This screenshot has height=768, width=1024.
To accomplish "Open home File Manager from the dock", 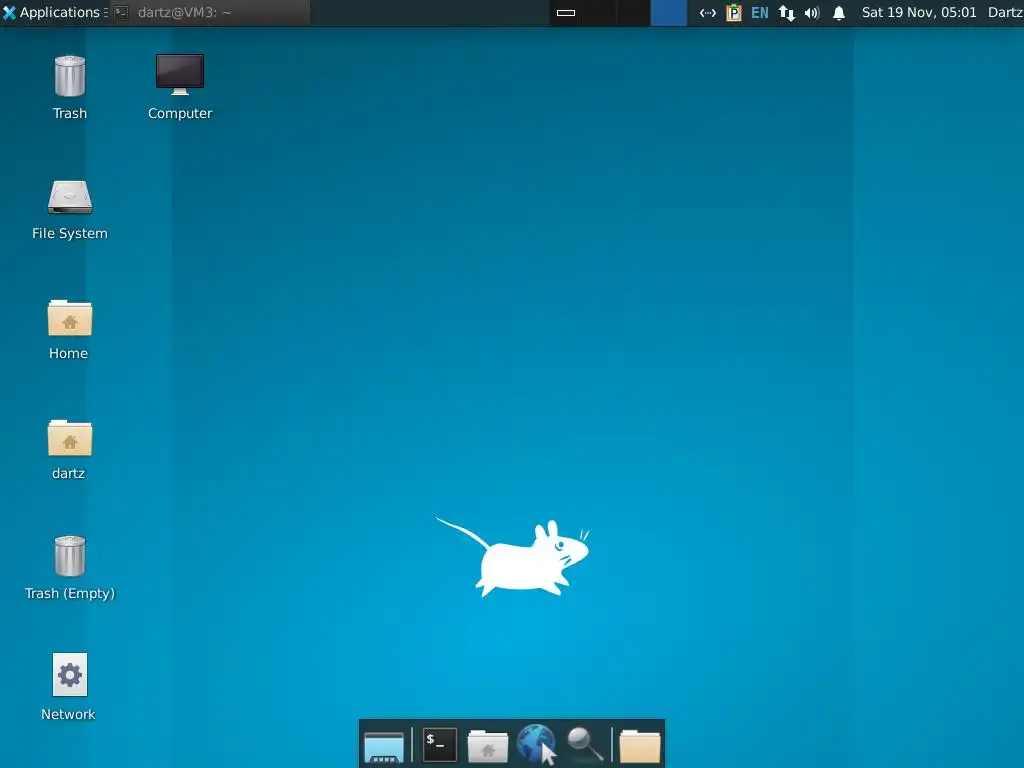I will pos(488,745).
